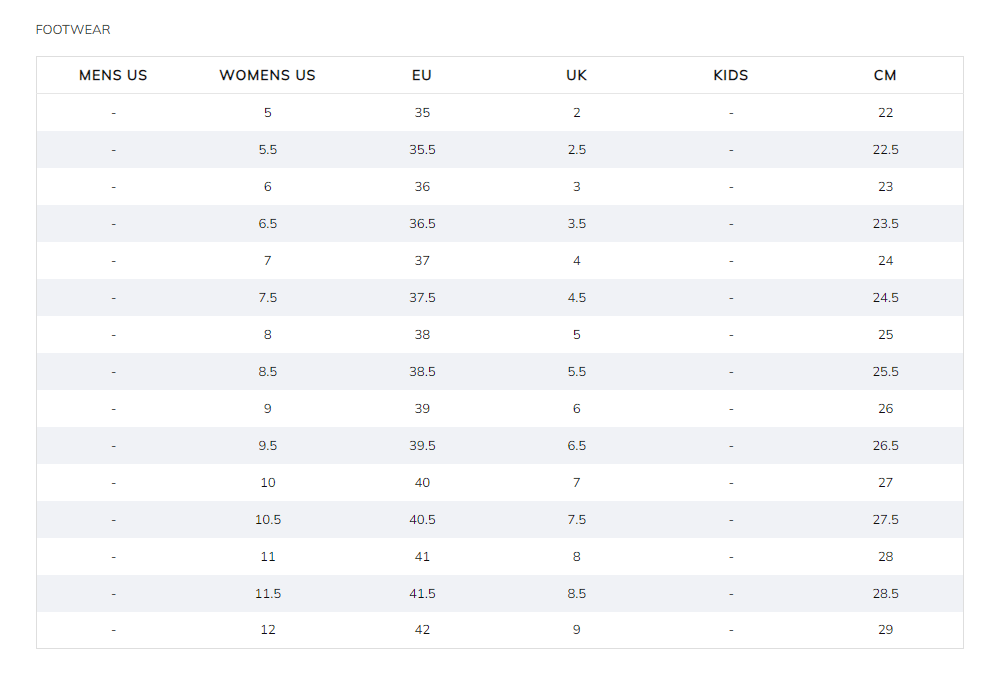Select Womens US size 7.5 cell

(x=267, y=298)
